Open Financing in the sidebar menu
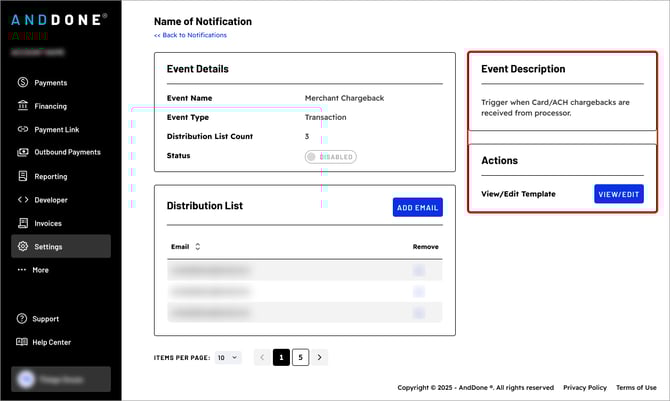 coord(50,106)
